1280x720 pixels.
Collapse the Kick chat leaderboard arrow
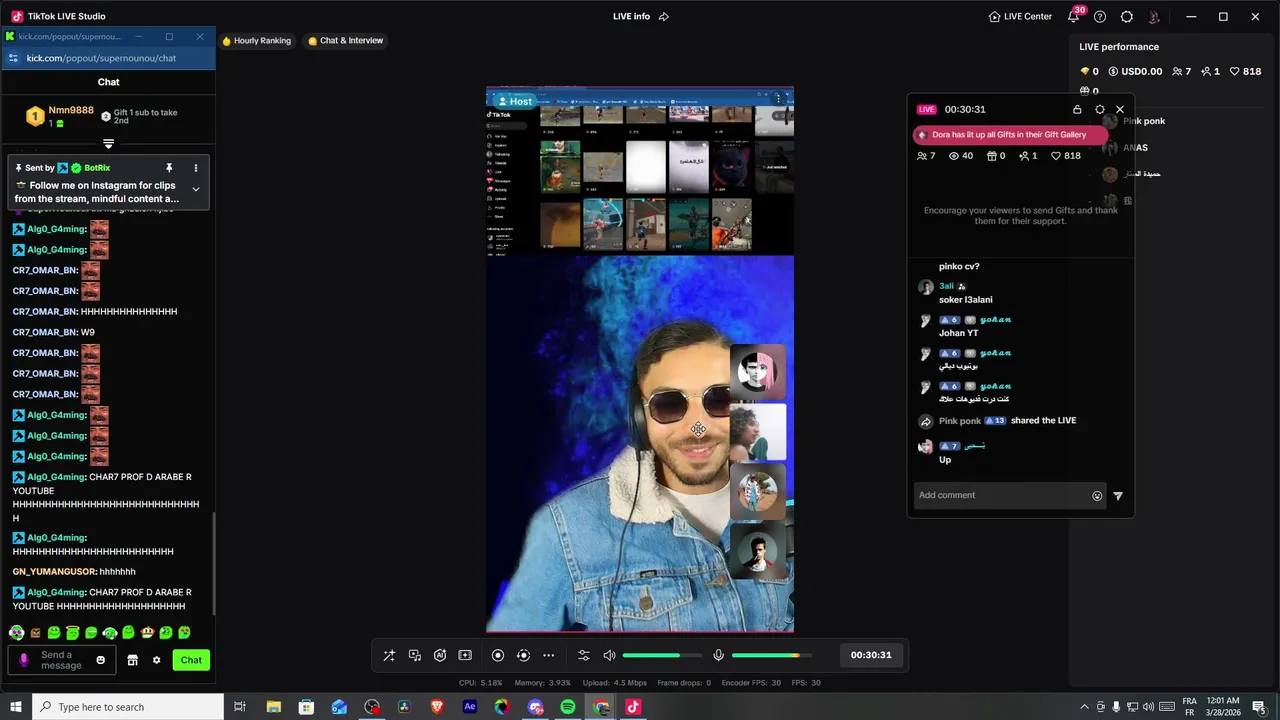109,144
